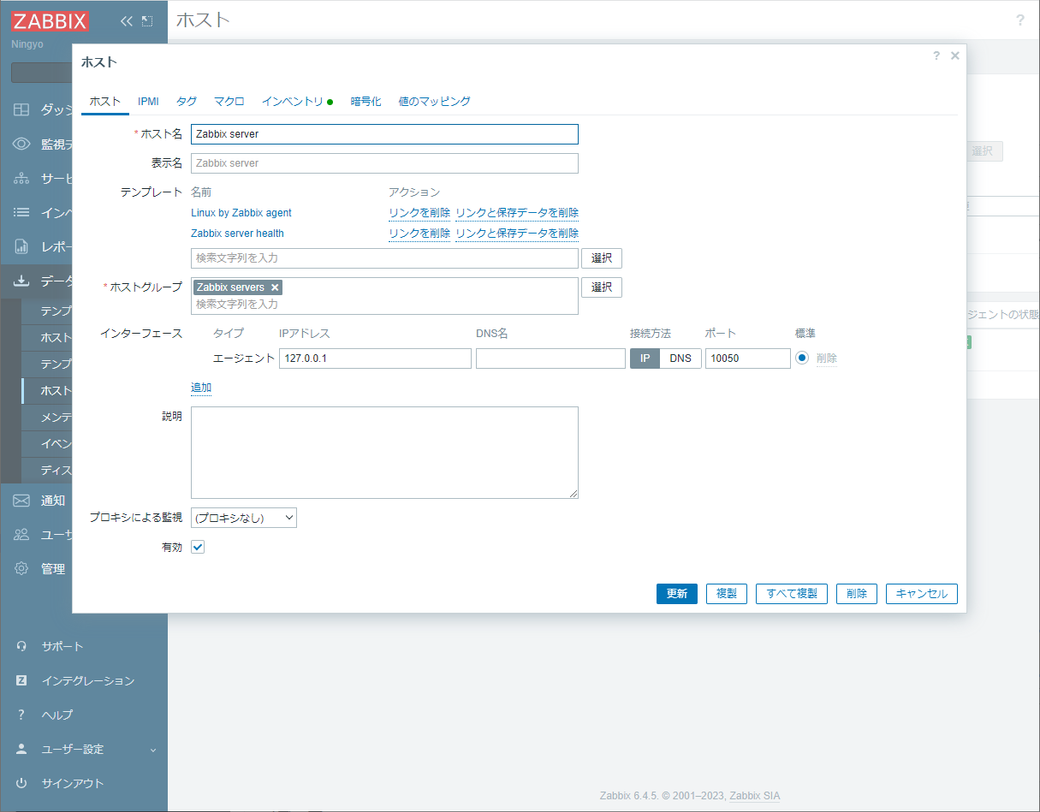Unlink the Linux by Zabbix agent template
Image resolution: width=1040 pixels, height=812 pixels.
pos(419,213)
